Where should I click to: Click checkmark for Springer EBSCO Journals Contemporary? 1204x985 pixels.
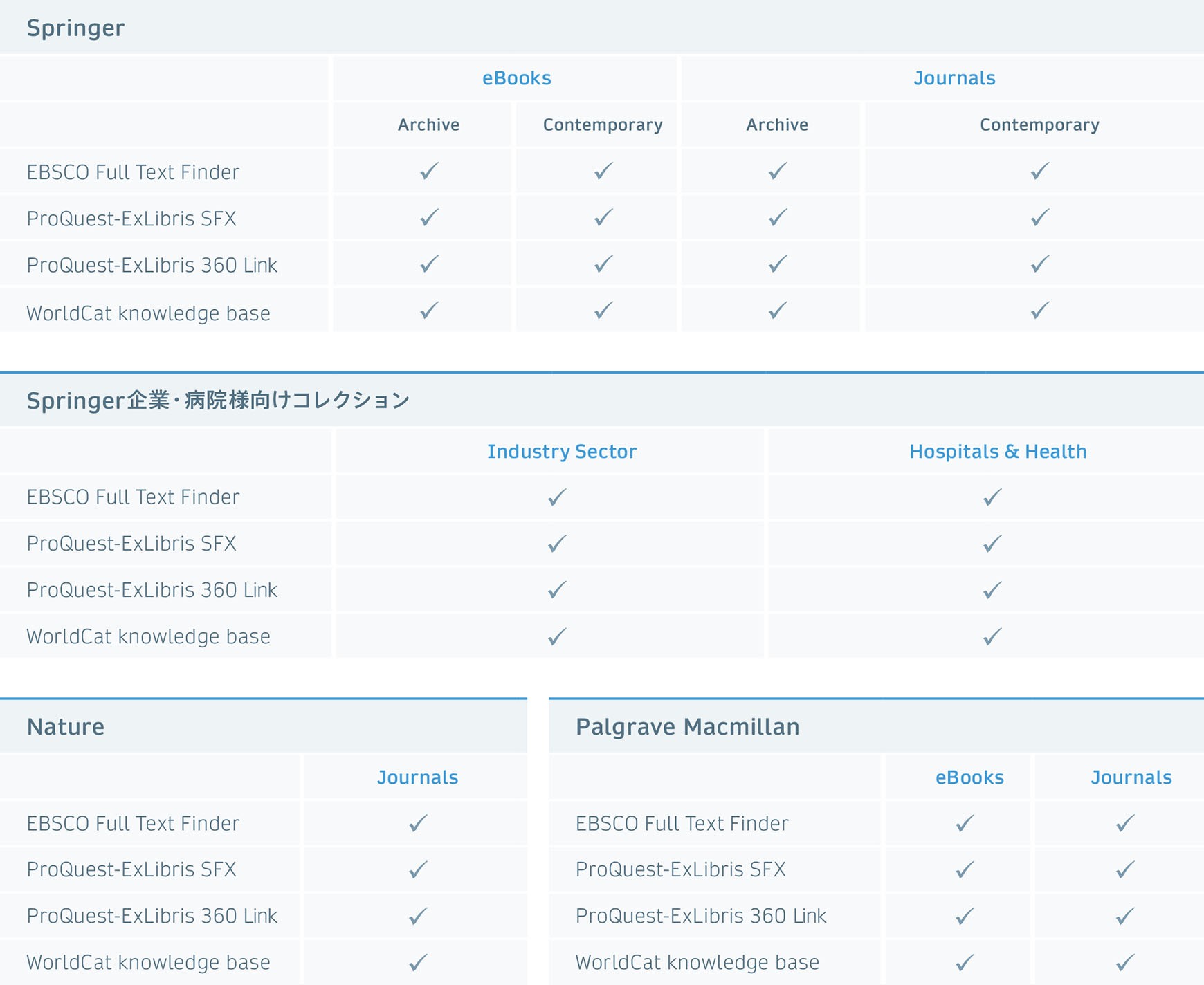click(1040, 171)
